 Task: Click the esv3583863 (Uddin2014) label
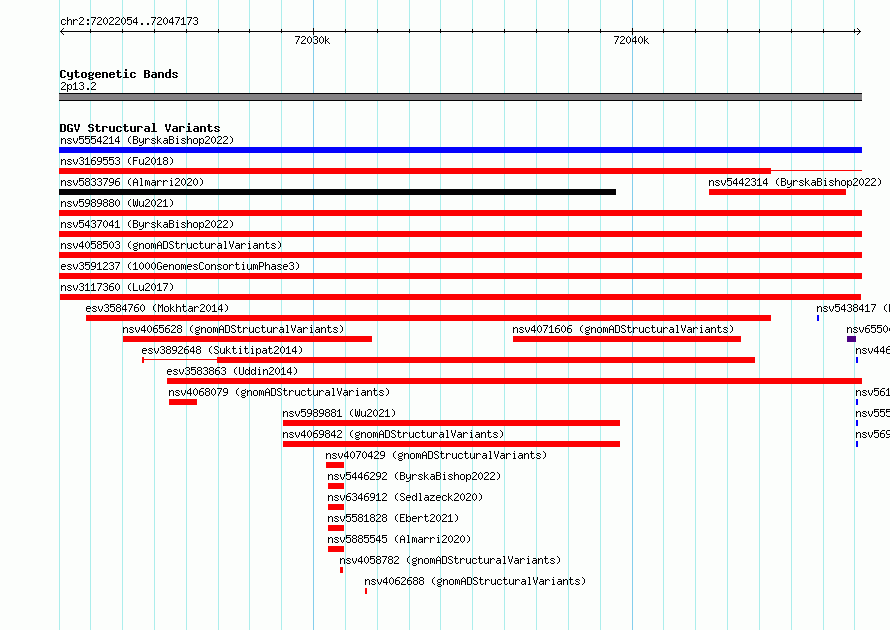pyautogui.click(x=232, y=371)
